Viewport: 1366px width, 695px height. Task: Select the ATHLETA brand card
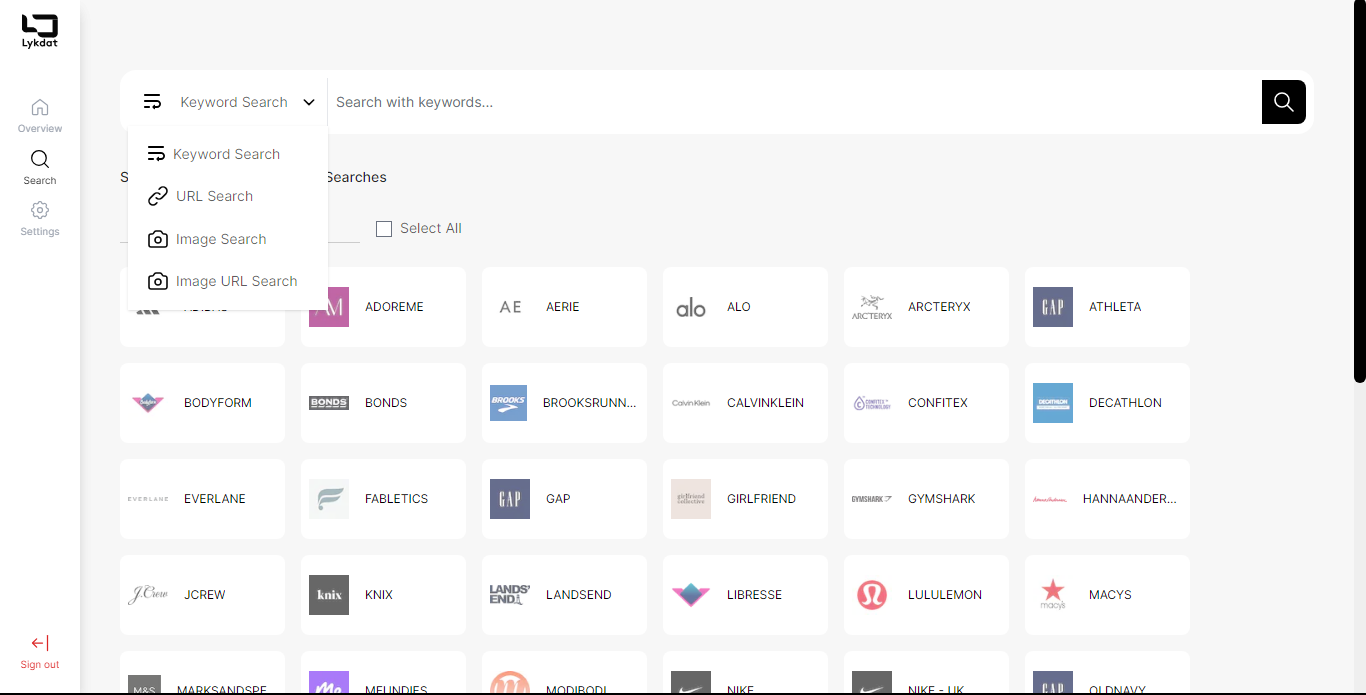pyautogui.click(x=1107, y=307)
